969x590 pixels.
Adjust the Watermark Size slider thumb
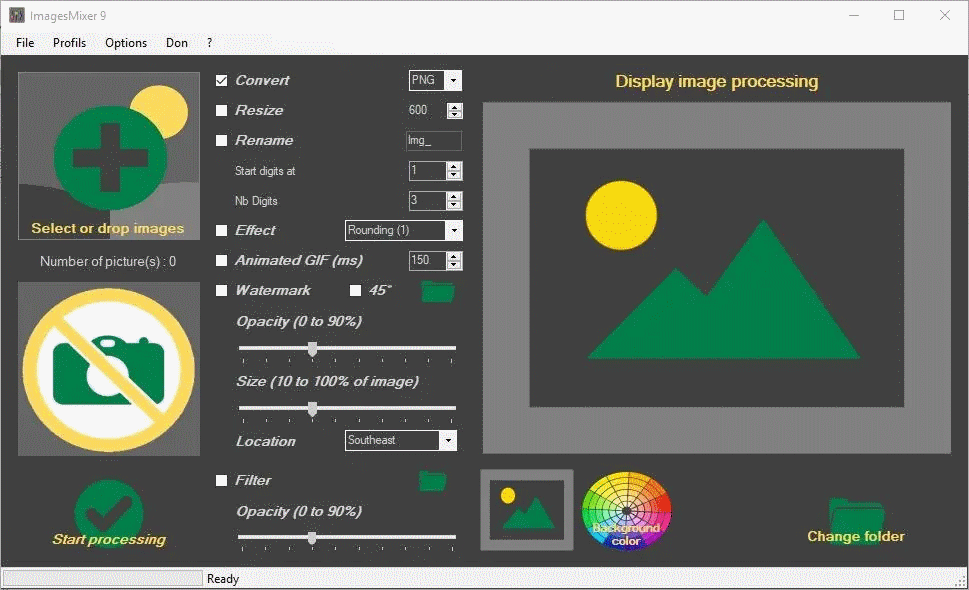[x=313, y=409]
